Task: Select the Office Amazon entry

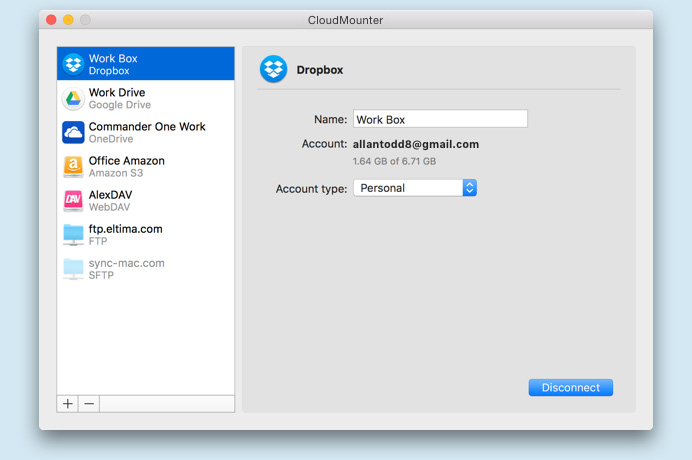Action: 146,166
